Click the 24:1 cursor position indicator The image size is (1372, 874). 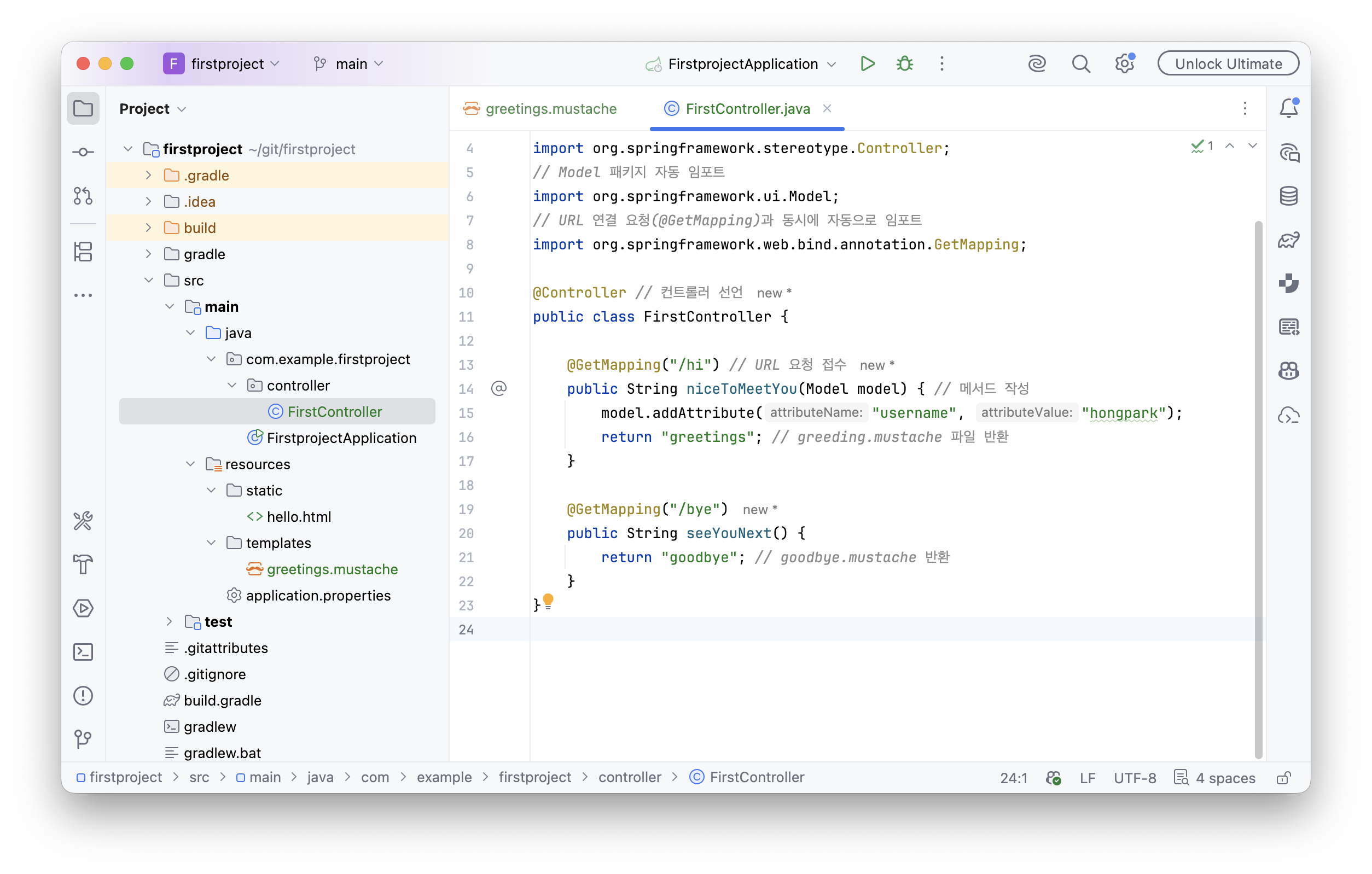click(x=1014, y=778)
